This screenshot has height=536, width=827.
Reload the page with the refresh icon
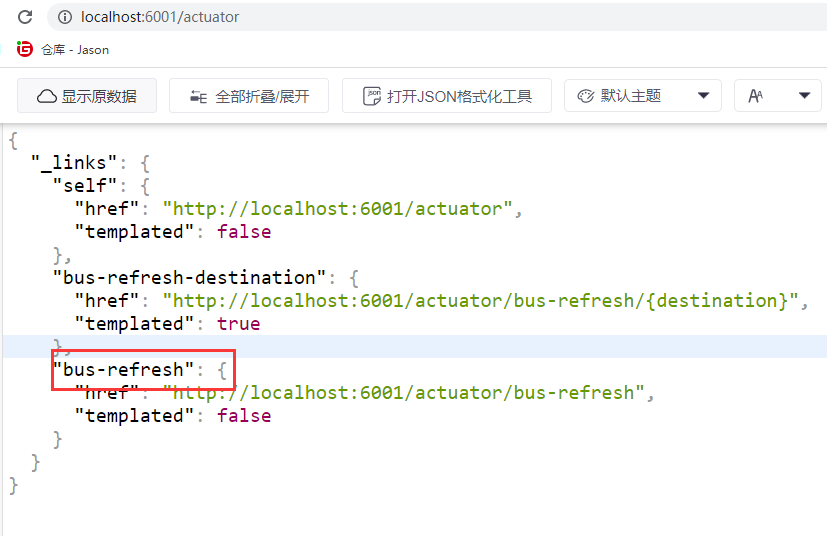25,17
